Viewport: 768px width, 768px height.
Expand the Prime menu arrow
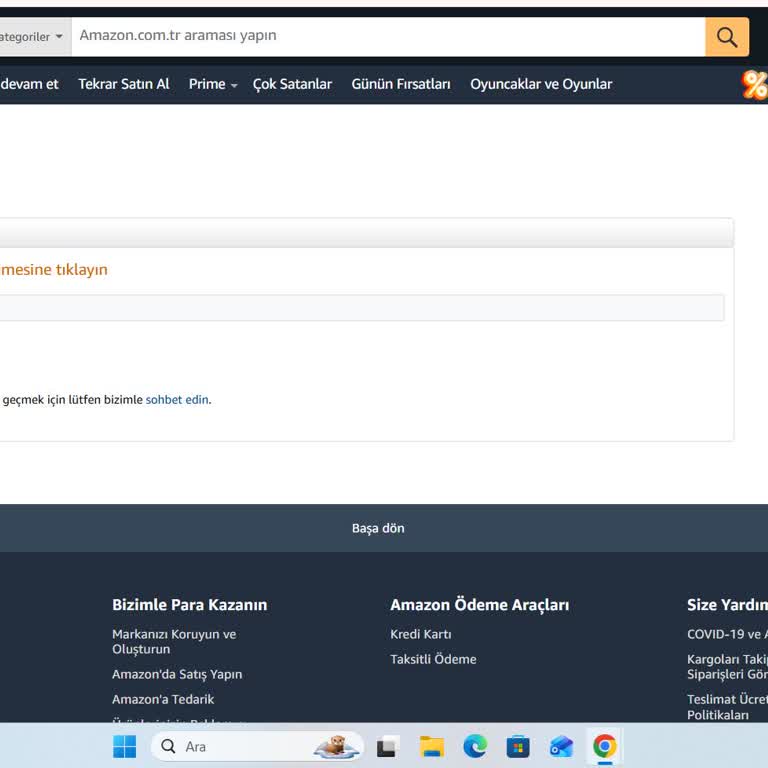(x=234, y=85)
